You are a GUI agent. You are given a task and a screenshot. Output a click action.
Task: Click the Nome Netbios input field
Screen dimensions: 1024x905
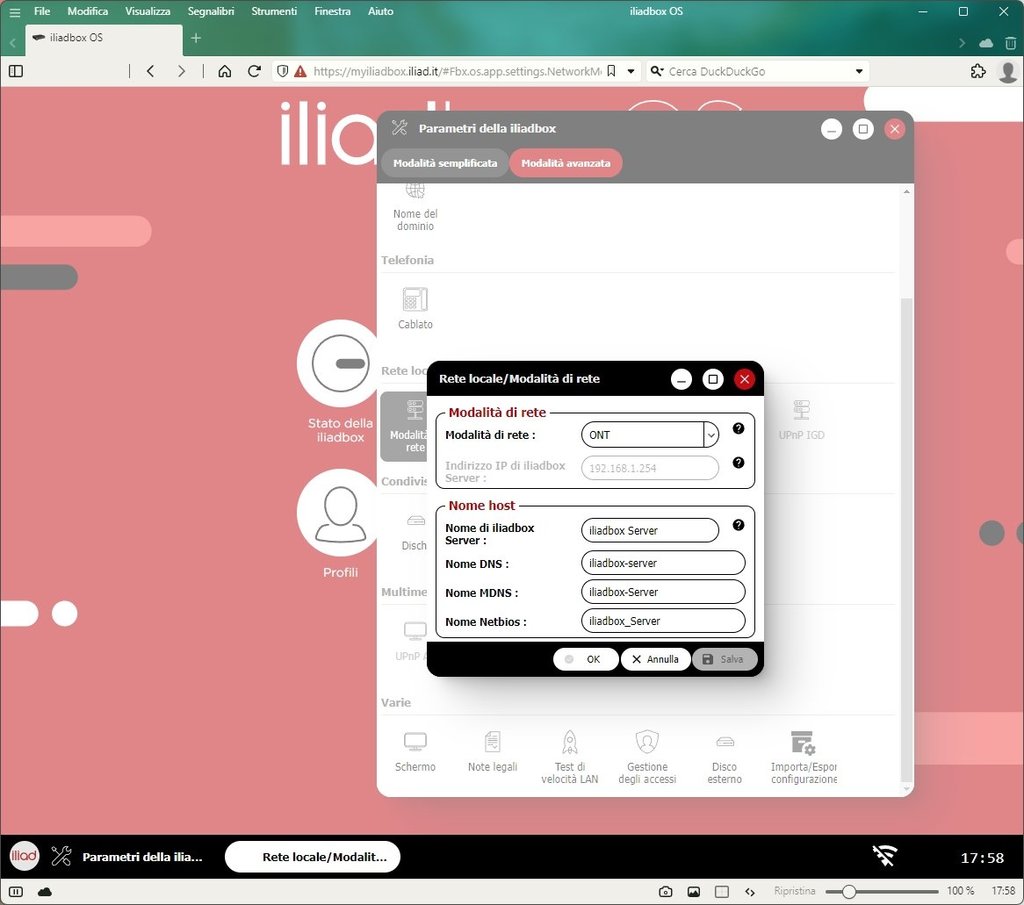pyautogui.click(x=663, y=621)
